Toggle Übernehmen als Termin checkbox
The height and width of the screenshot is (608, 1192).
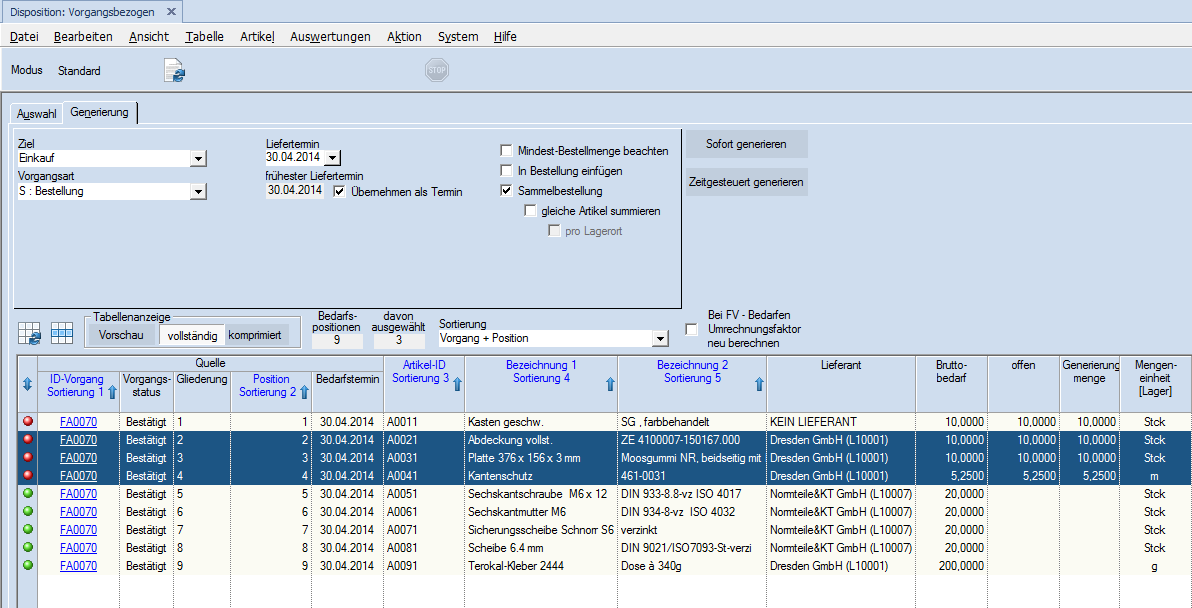coord(340,191)
